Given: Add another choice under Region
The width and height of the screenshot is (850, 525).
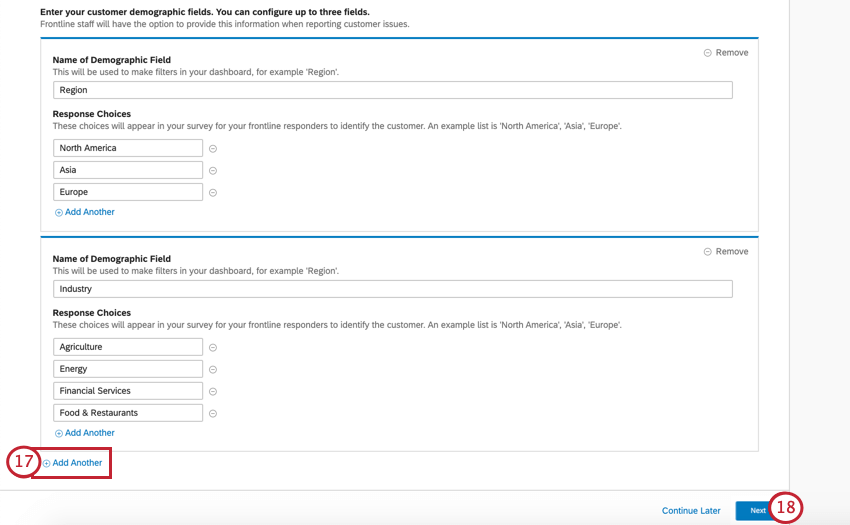Looking at the screenshot, I should coord(85,212).
